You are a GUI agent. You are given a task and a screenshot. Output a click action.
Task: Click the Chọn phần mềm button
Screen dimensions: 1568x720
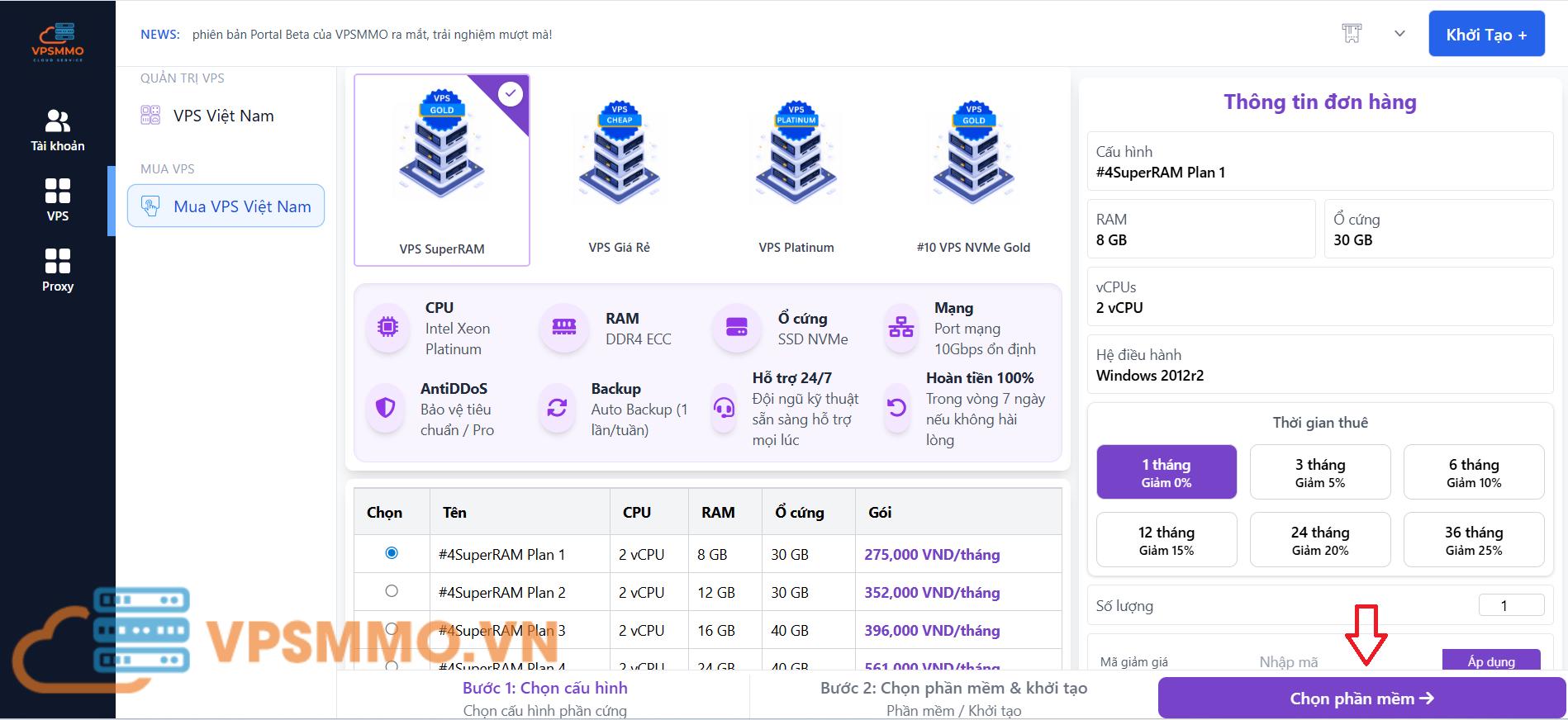point(1361,699)
